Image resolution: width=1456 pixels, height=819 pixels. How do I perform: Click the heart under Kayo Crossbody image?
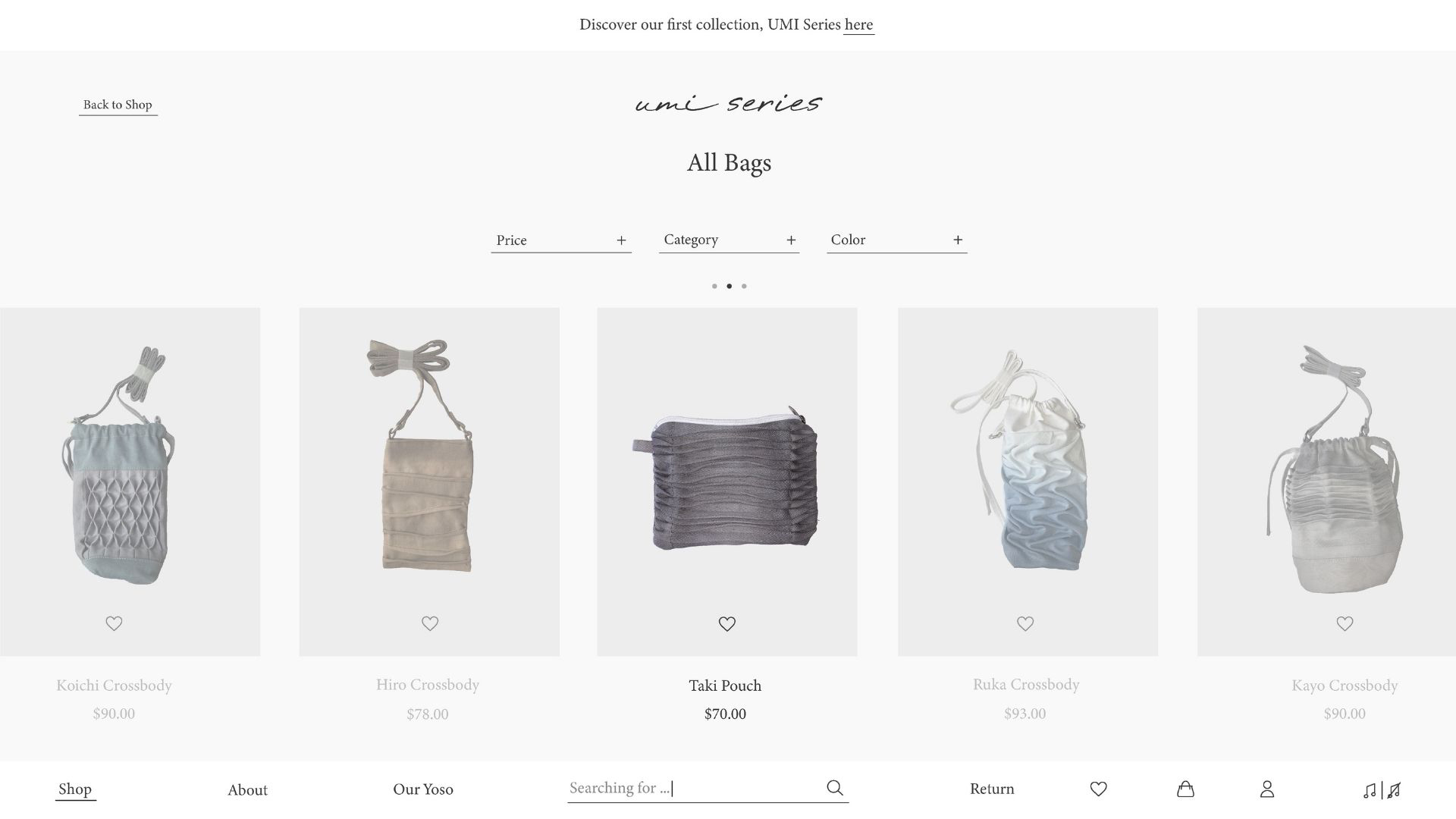(1345, 623)
